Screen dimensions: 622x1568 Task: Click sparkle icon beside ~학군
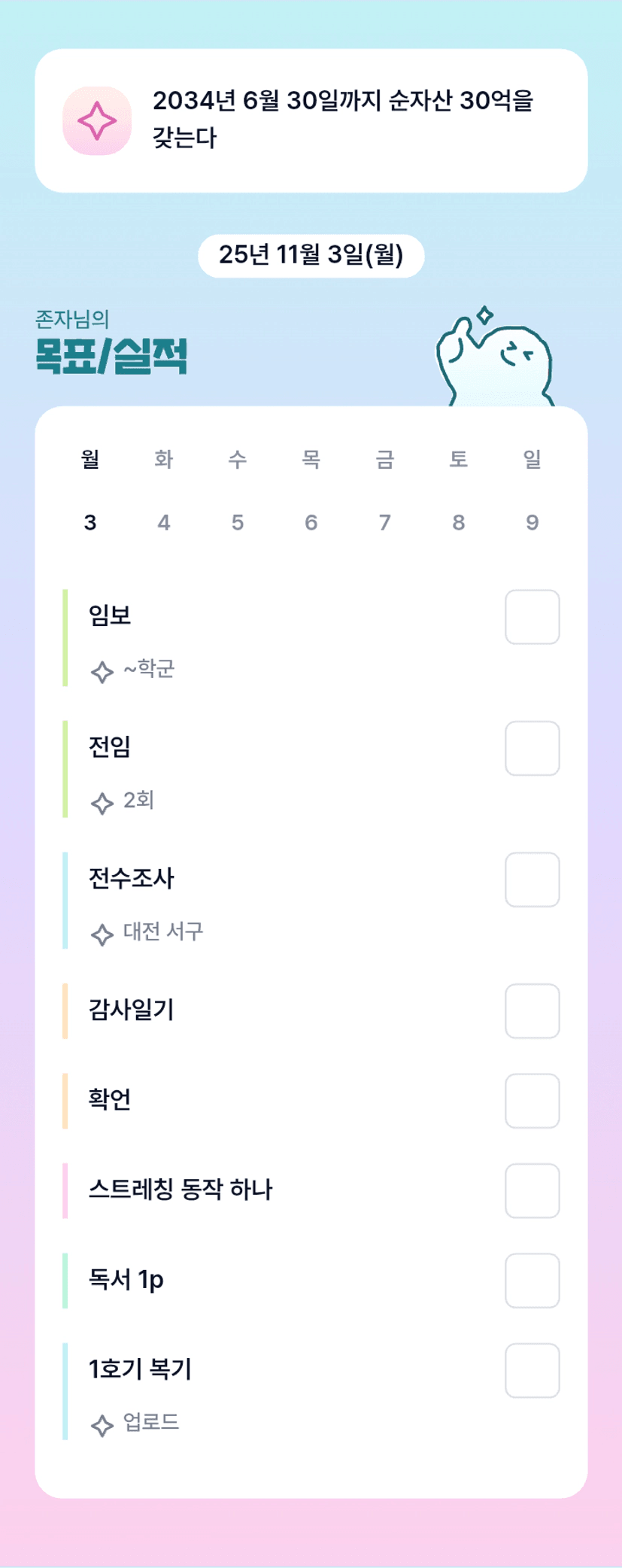click(102, 671)
